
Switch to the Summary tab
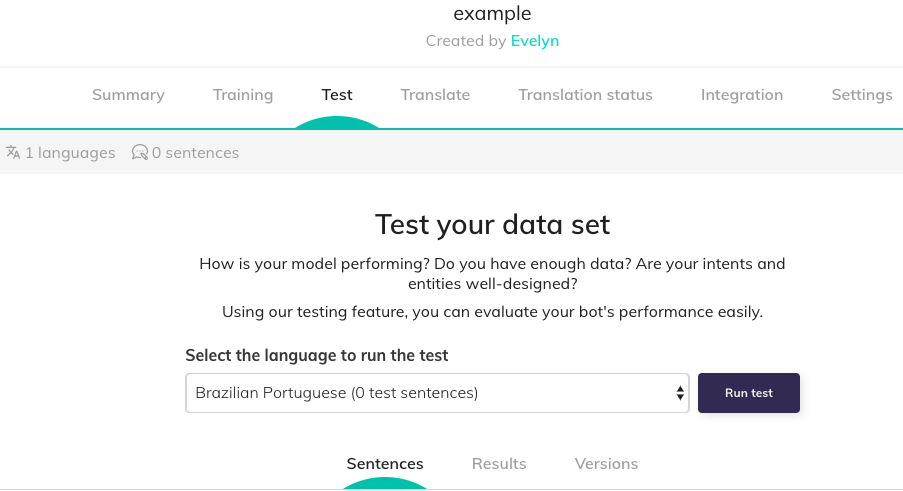click(128, 94)
